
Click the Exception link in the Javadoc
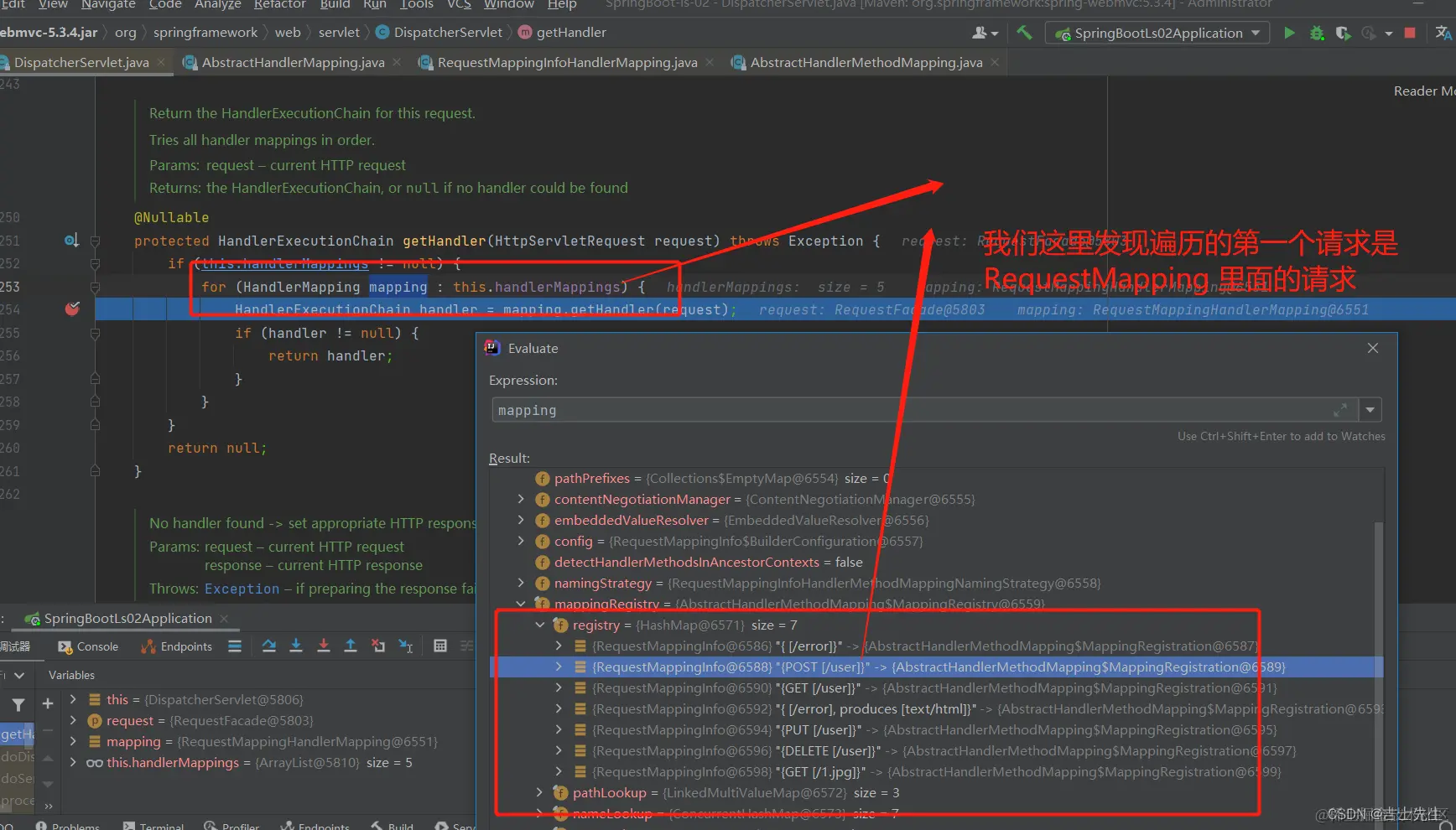242,589
